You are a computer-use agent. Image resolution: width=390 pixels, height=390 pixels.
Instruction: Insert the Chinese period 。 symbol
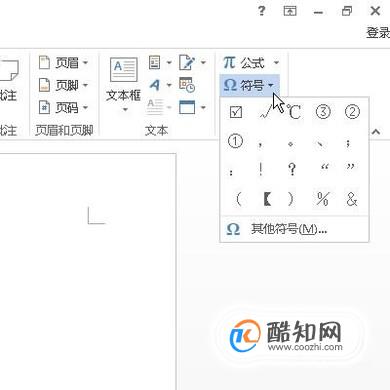(290, 144)
